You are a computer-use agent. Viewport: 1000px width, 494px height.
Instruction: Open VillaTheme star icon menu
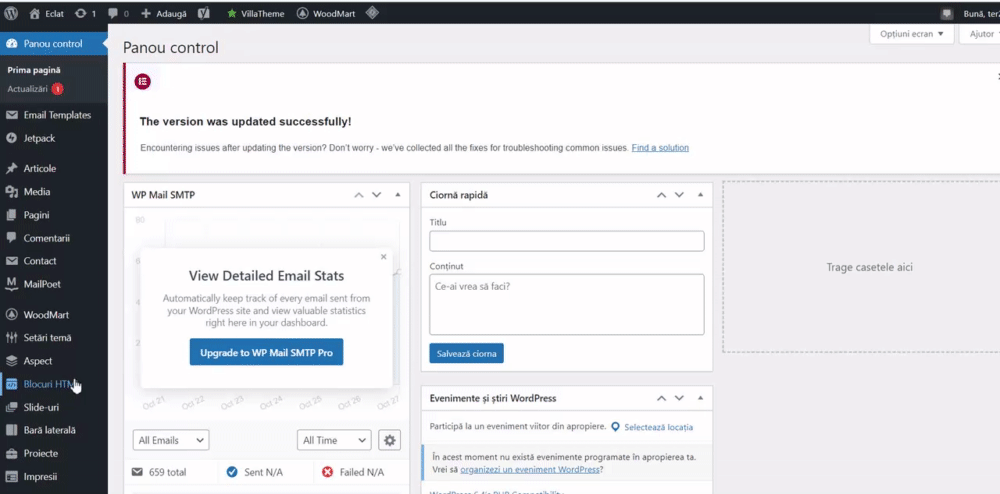(x=232, y=13)
